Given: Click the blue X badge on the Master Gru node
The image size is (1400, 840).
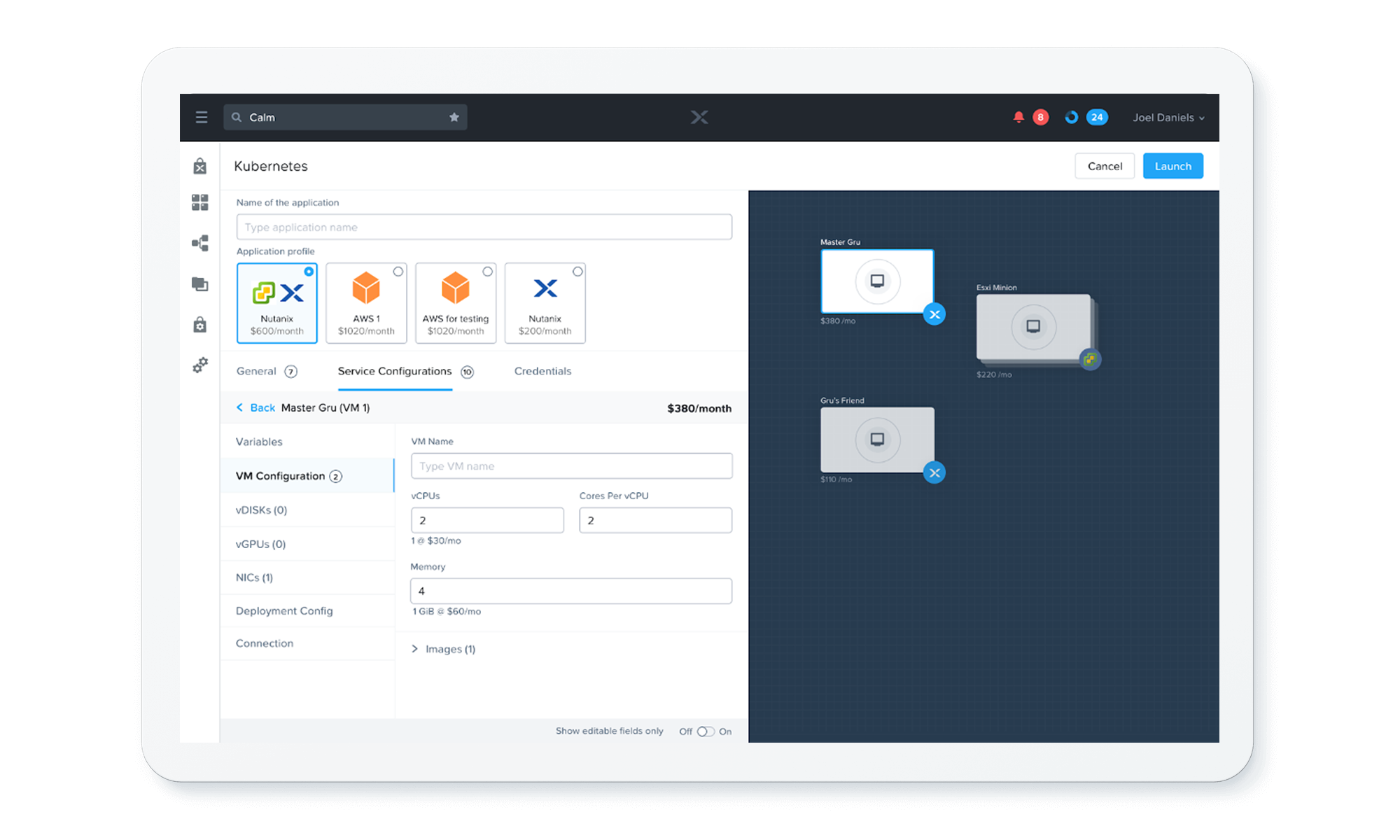Looking at the screenshot, I should [x=934, y=314].
